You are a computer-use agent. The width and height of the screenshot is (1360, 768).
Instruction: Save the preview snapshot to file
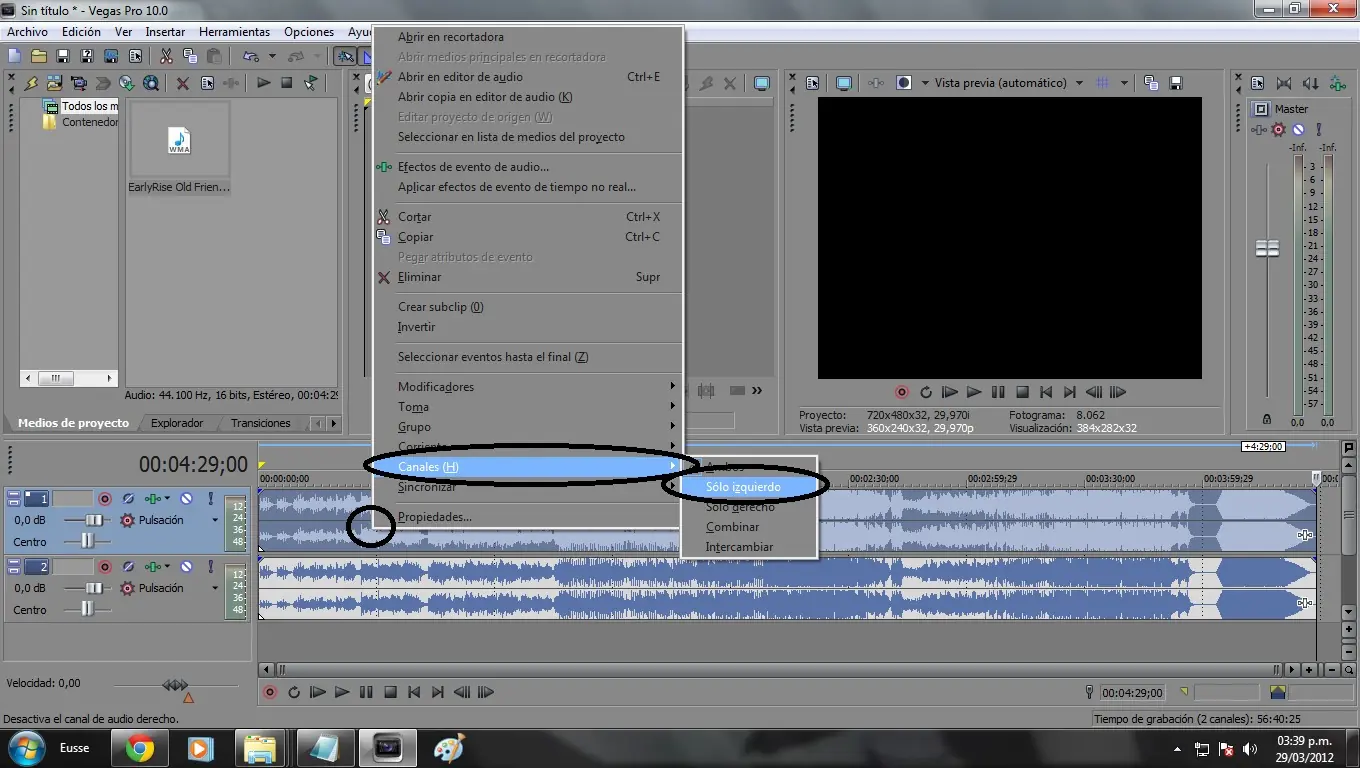coord(1176,83)
